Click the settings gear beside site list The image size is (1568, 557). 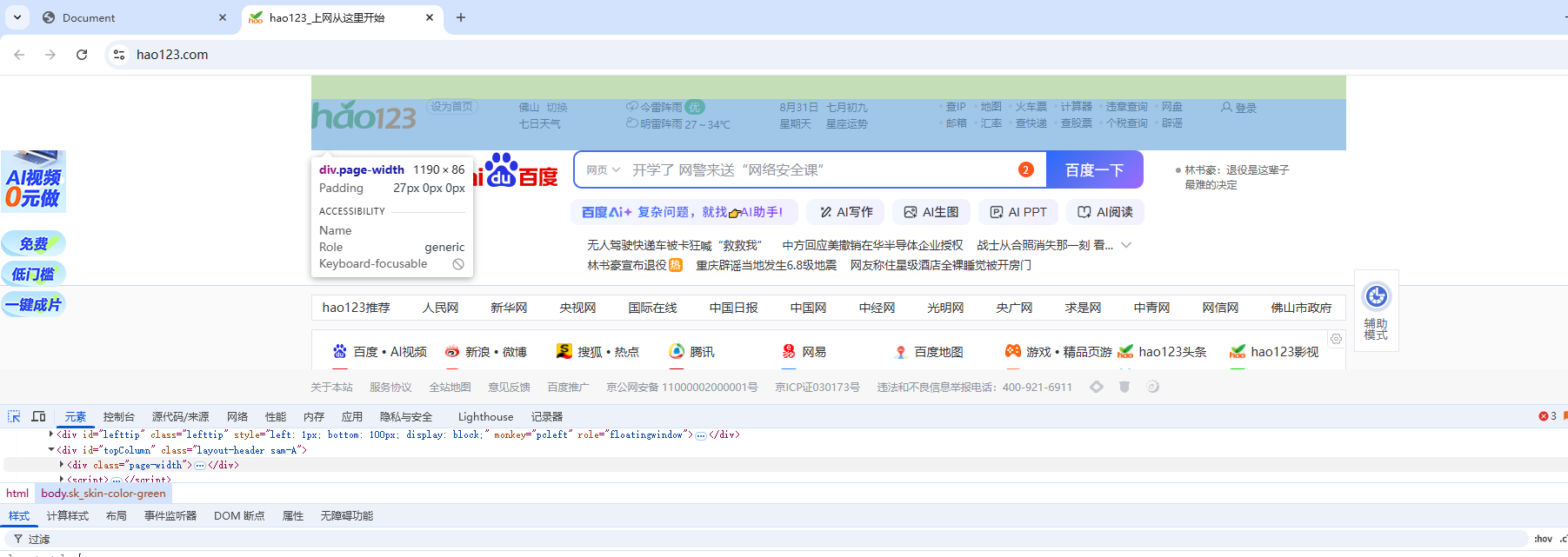pos(1336,339)
